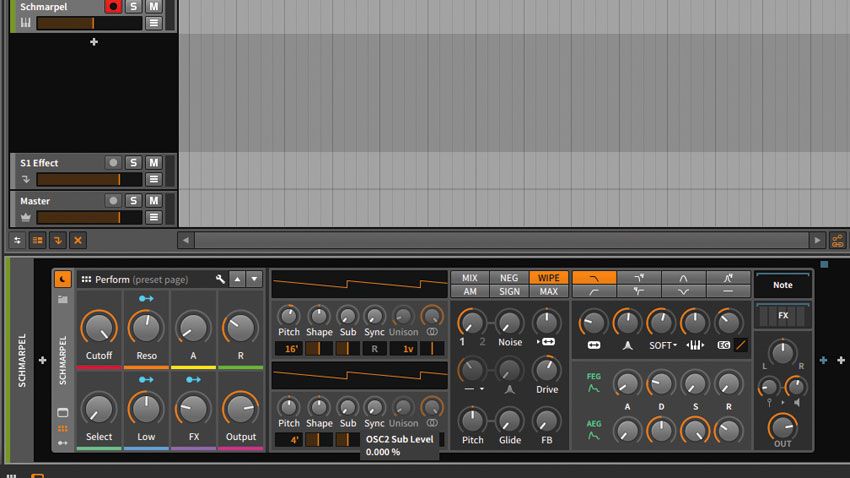
Task: Adjust the Master volume fader
Action: (x=89, y=217)
